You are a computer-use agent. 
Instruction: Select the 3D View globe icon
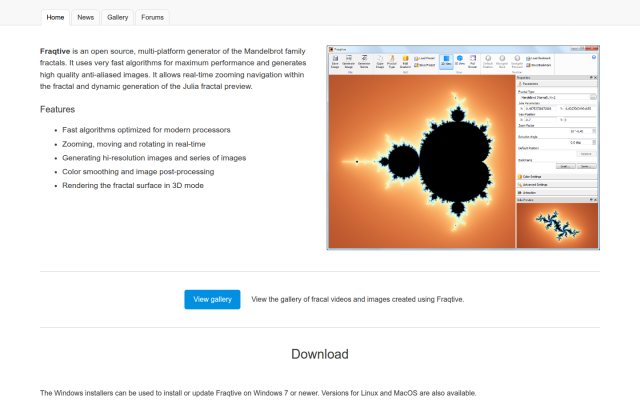pyautogui.click(x=460, y=61)
